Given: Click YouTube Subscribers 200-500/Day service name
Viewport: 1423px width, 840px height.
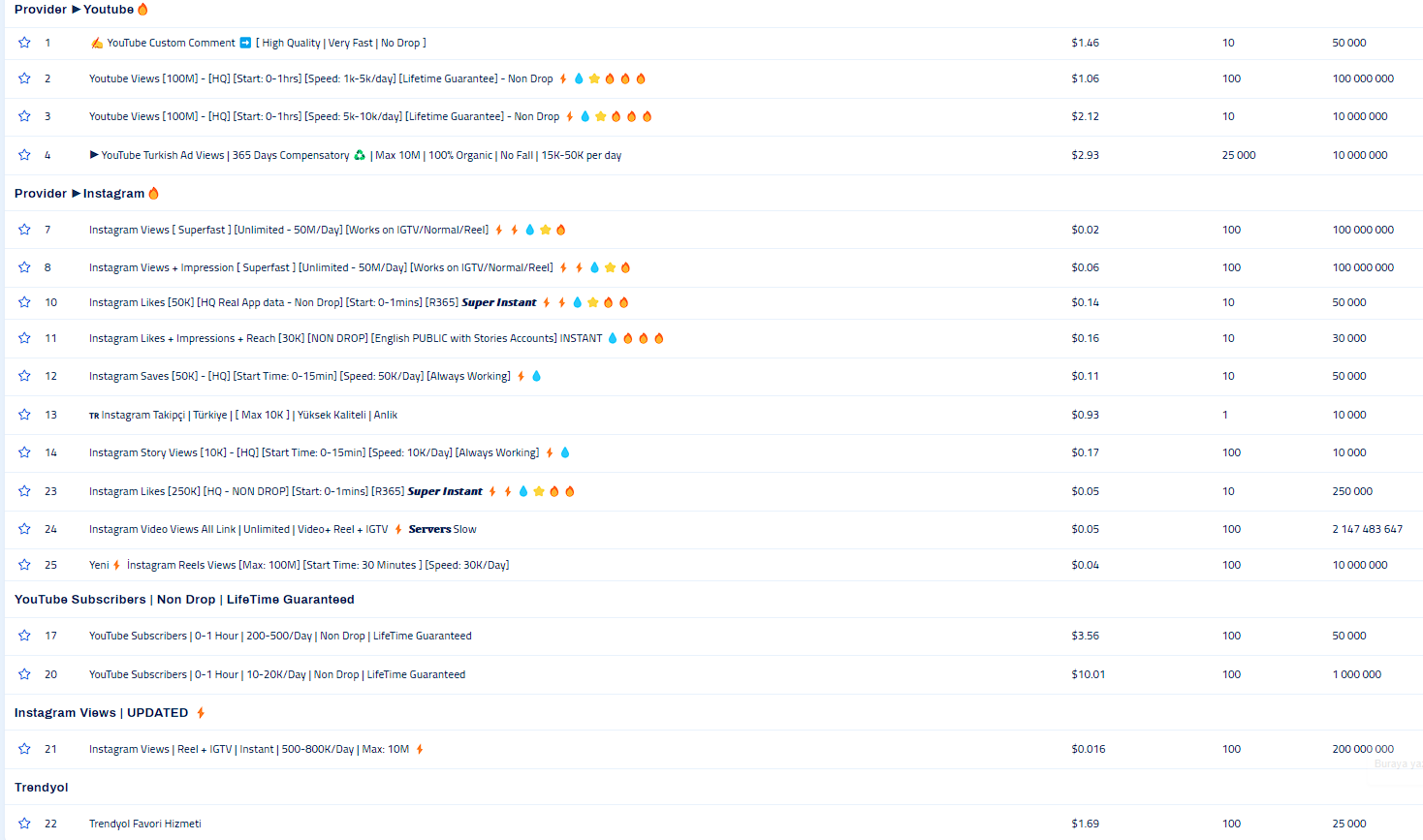Looking at the screenshot, I should [280, 636].
